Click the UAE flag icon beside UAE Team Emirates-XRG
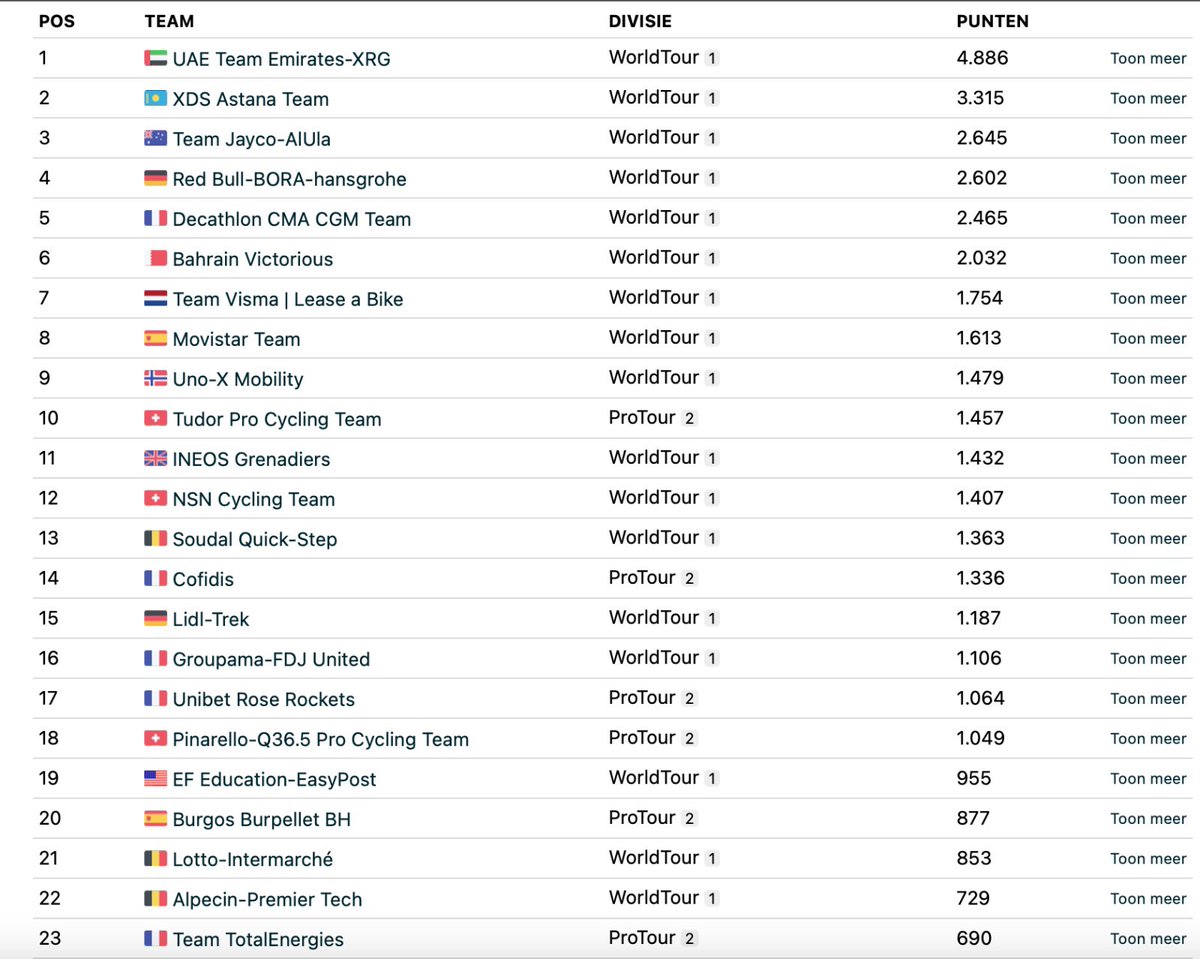The height and width of the screenshot is (959, 1200). click(155, 58)
